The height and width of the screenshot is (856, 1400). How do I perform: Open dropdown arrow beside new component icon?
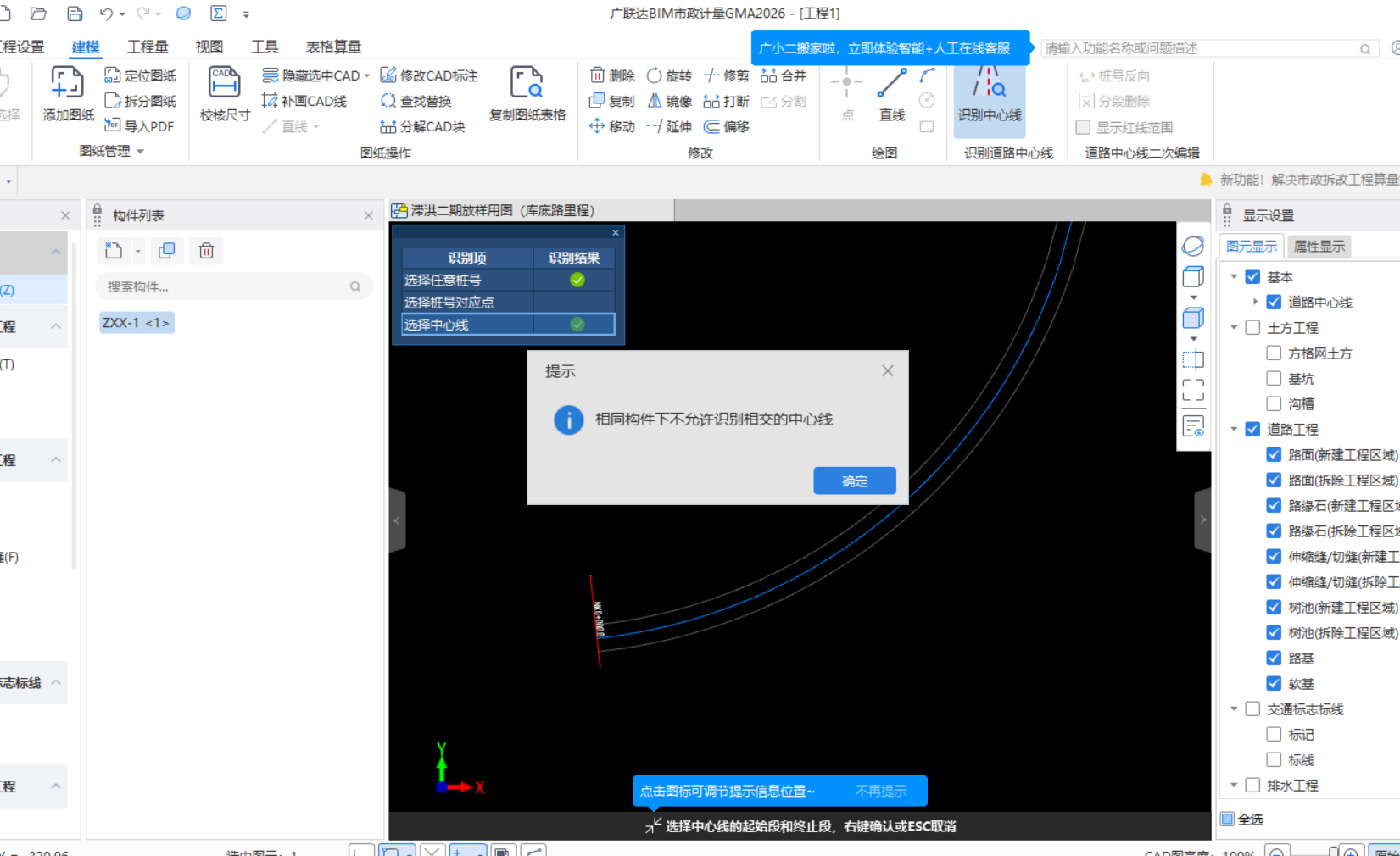click(137, 252)
